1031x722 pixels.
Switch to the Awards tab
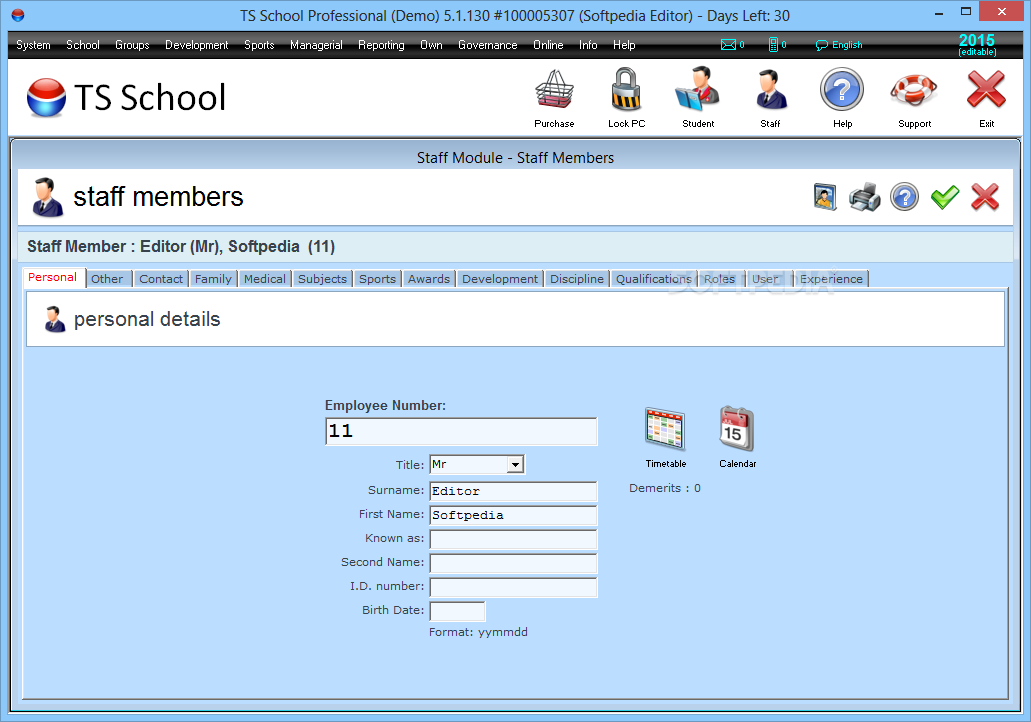point(429,279)
